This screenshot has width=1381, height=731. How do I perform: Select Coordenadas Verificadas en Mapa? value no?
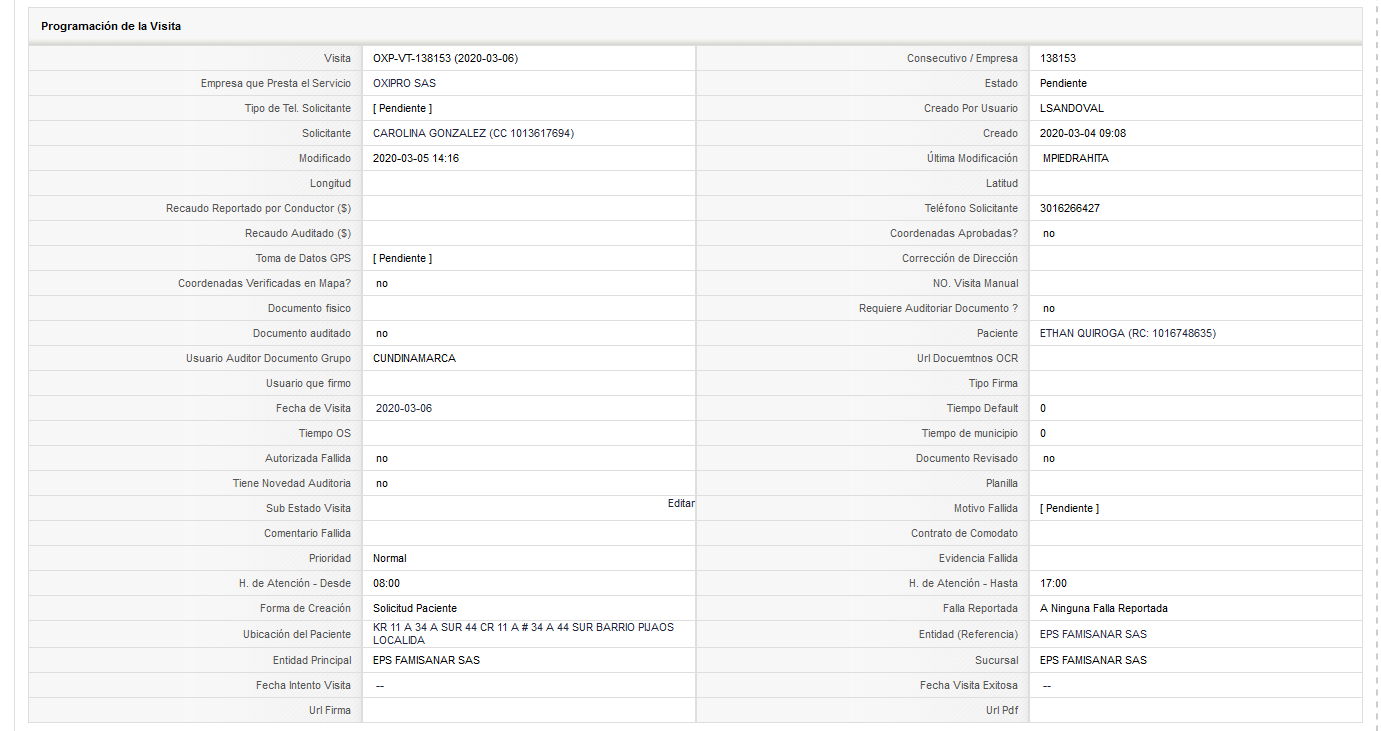tap(382, 283)
